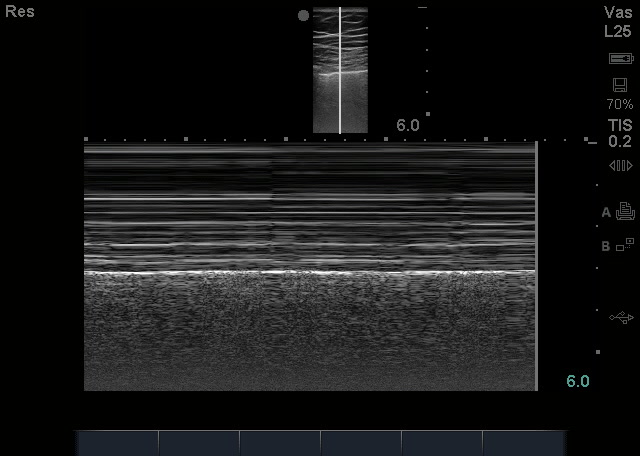Click the 2D ultrasound reference thumbnail
Image resolution: width=640 pixels, height=456 pixels.
click(340, 70)
